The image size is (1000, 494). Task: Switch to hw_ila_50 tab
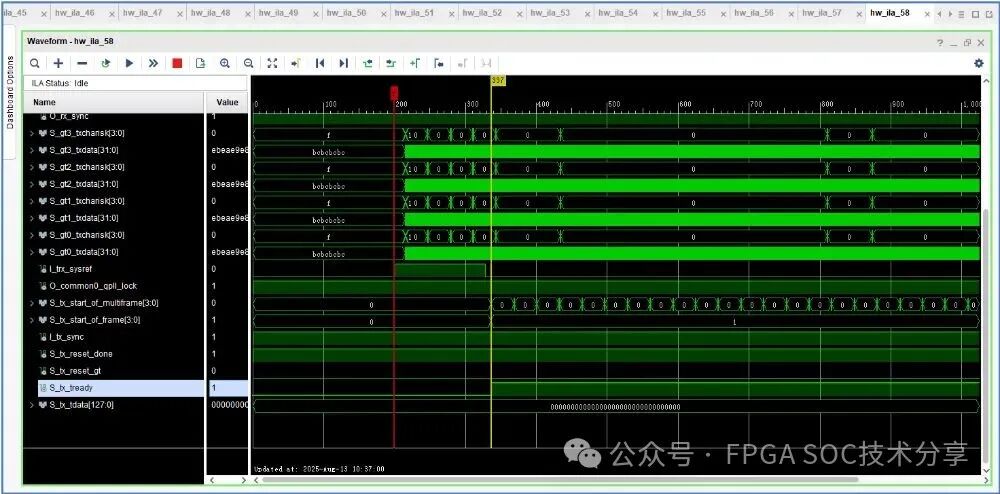[346, 13]
